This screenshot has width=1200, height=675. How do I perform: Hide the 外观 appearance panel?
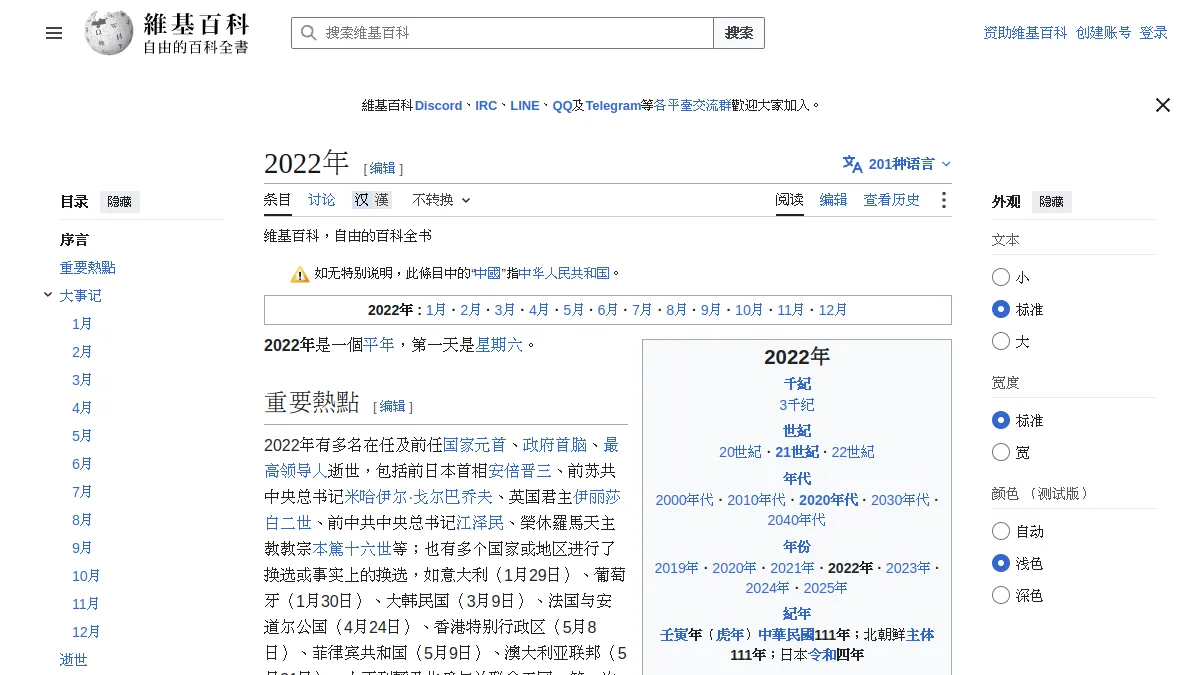tap(1051, 202)
